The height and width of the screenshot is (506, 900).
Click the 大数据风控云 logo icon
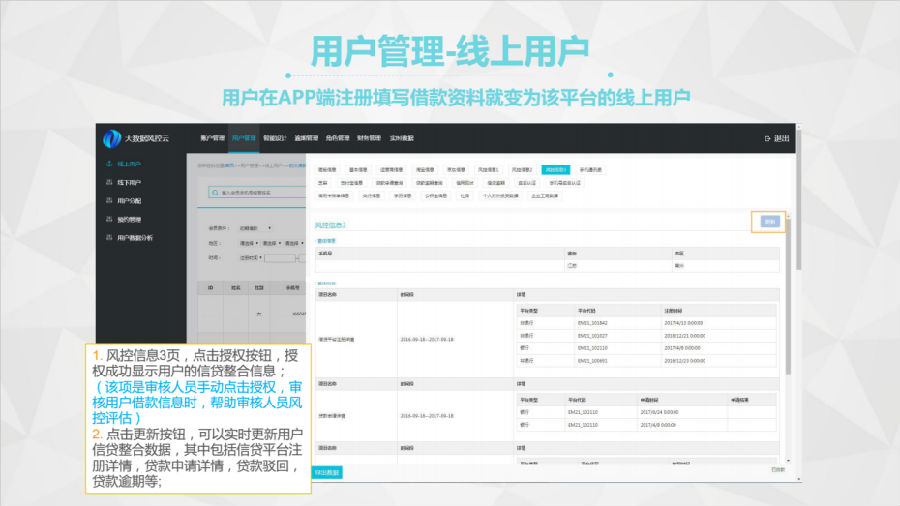click(x=113, y=137)
